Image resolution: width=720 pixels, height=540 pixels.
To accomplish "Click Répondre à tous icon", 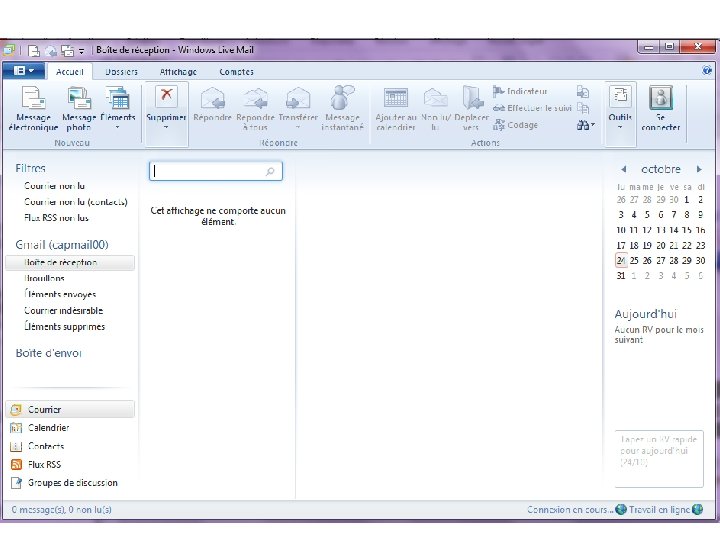I will click(255, 109).
